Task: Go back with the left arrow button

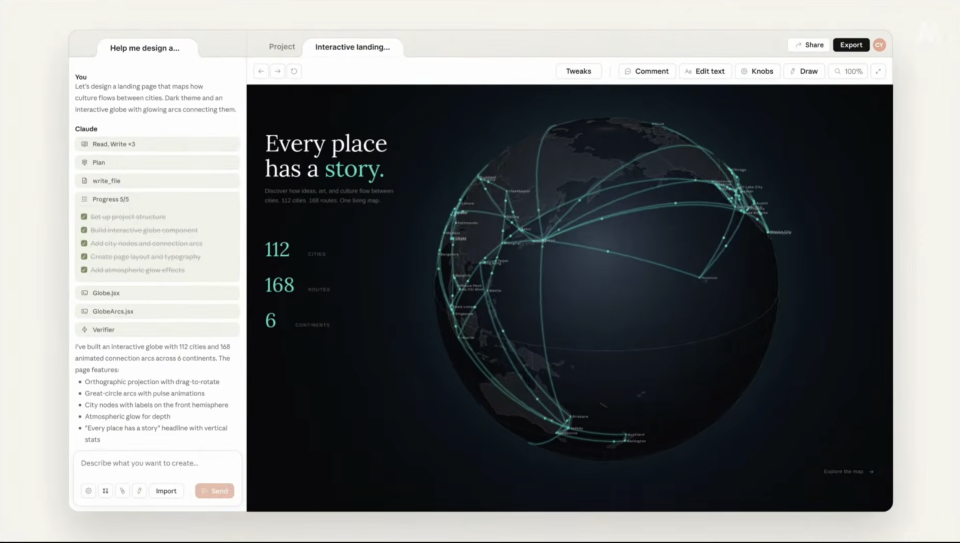Action: tap(261, 71)
